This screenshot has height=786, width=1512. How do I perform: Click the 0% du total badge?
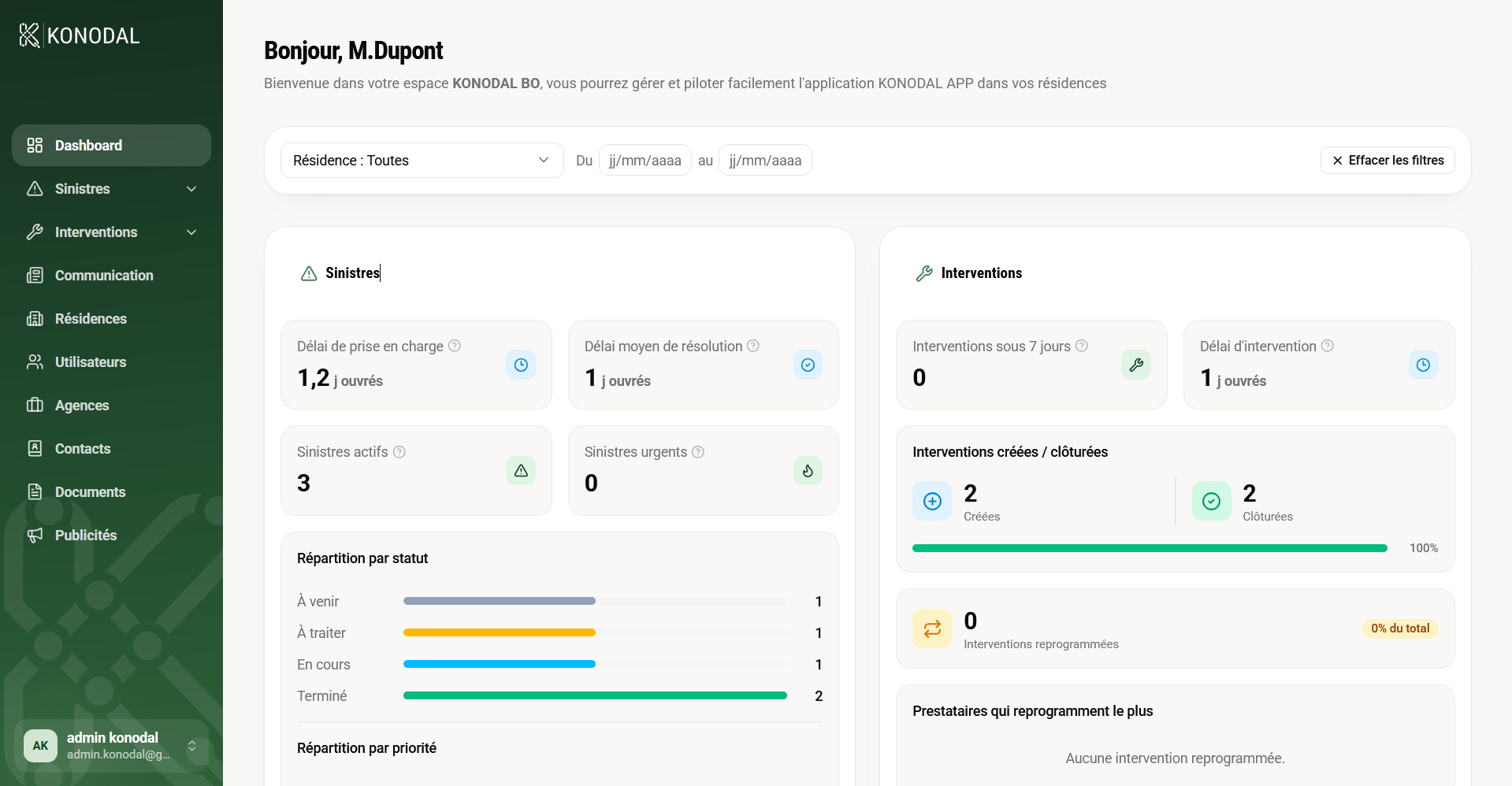tap(1400, 628)
